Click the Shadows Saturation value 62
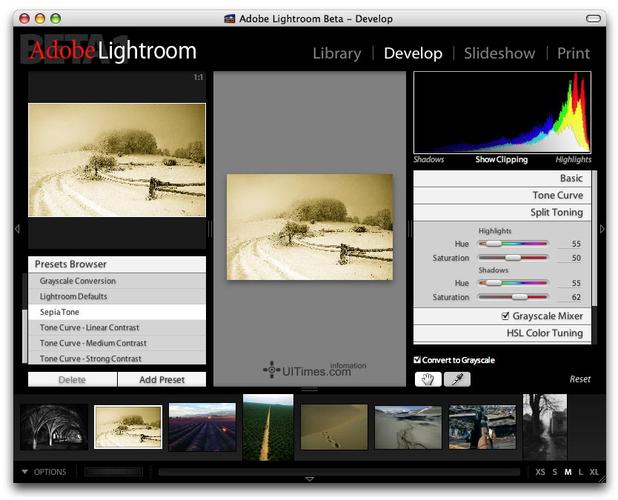 point(576,297)
